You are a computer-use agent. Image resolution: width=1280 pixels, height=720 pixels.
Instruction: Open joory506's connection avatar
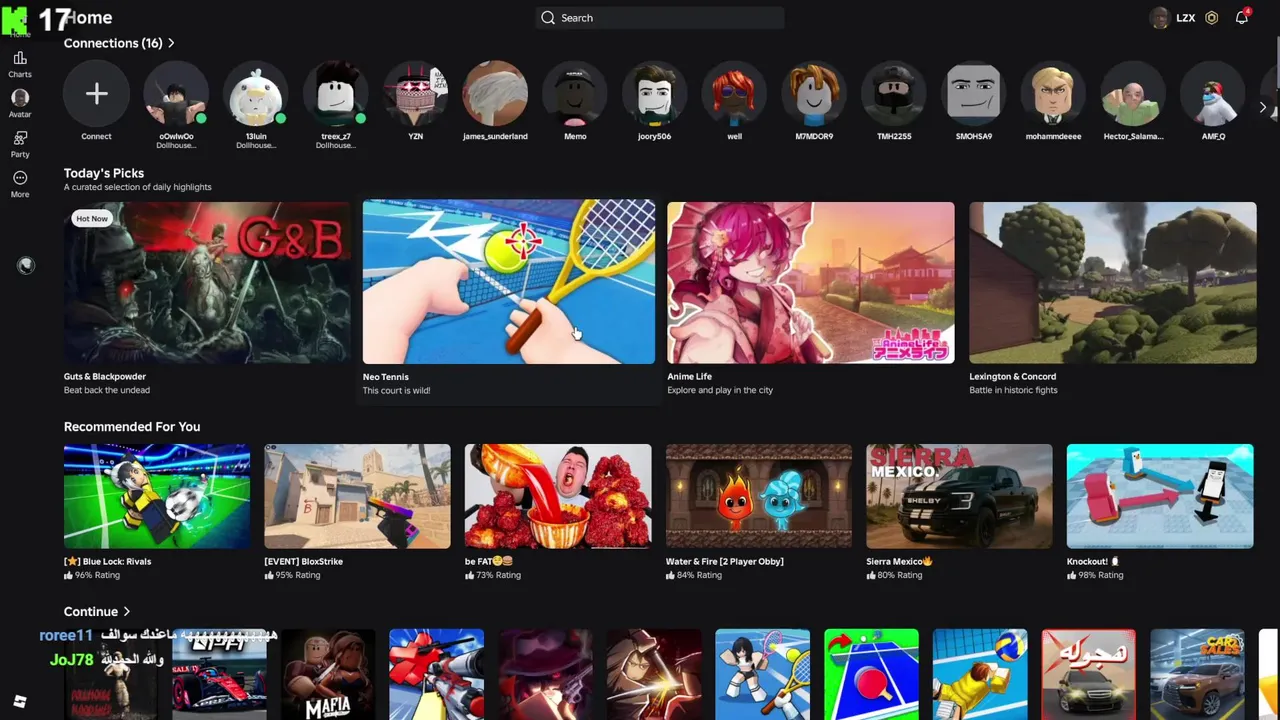pos(655,94)
